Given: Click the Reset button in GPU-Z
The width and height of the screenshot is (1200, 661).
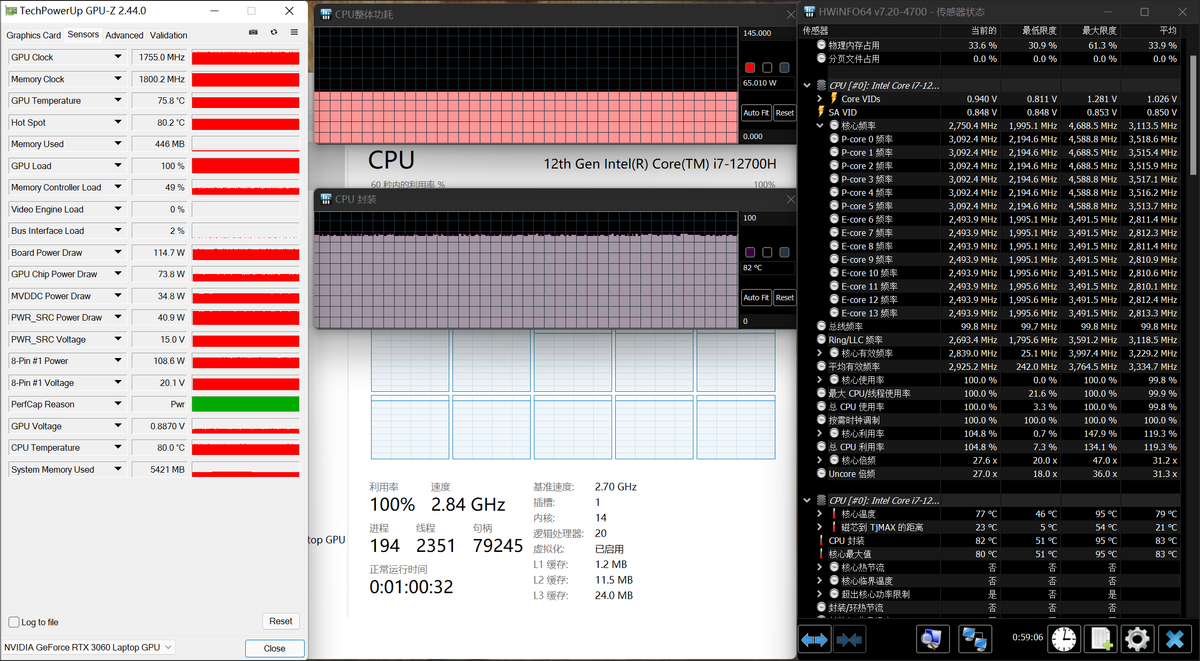Looking at the screenshot, I should (281, 621).
